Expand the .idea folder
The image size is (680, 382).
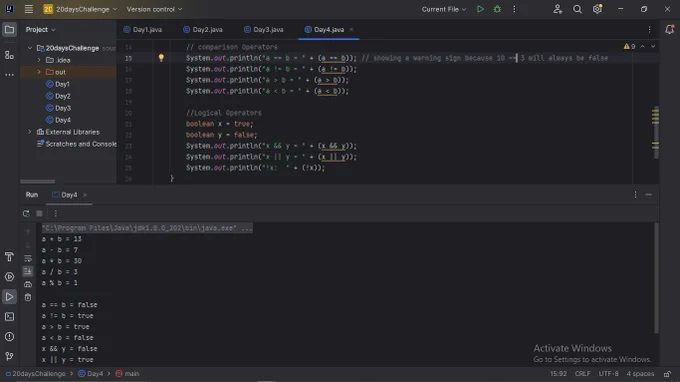point(39,60)
